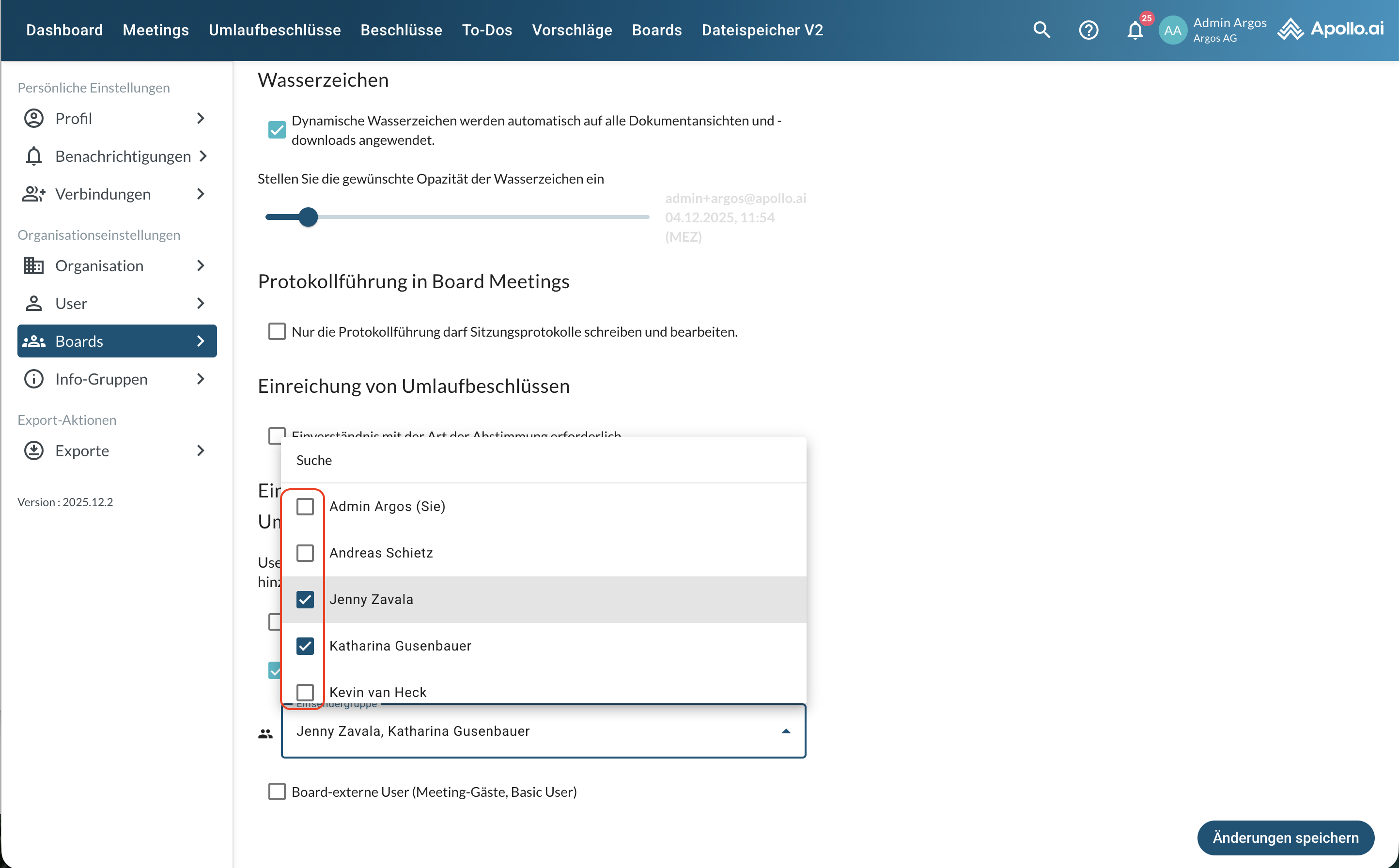
Task: Click Änderungen speichern button
Action: pyautogui.click(x=1285, y=837)
